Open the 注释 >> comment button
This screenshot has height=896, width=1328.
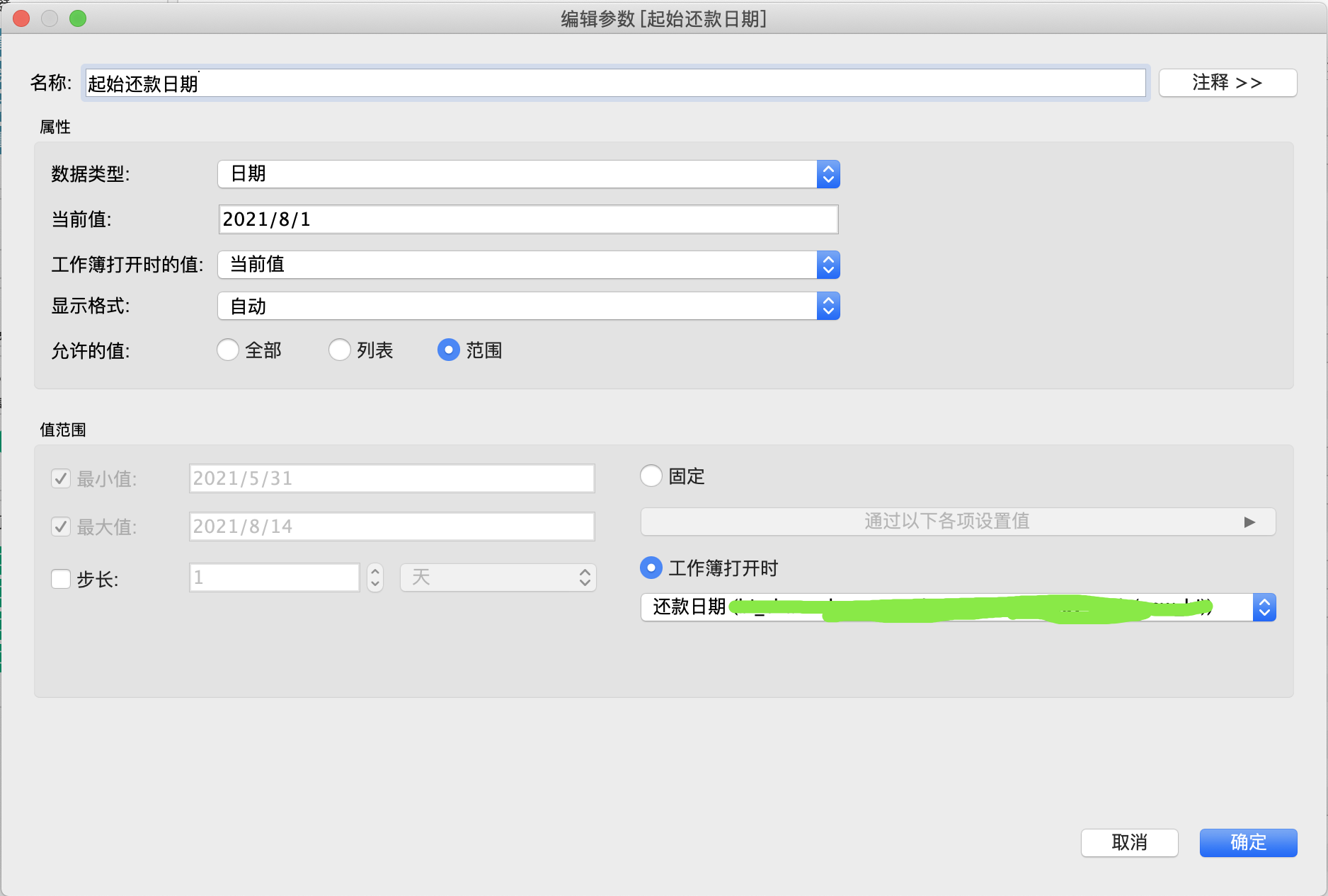[x=1227, y=83]
